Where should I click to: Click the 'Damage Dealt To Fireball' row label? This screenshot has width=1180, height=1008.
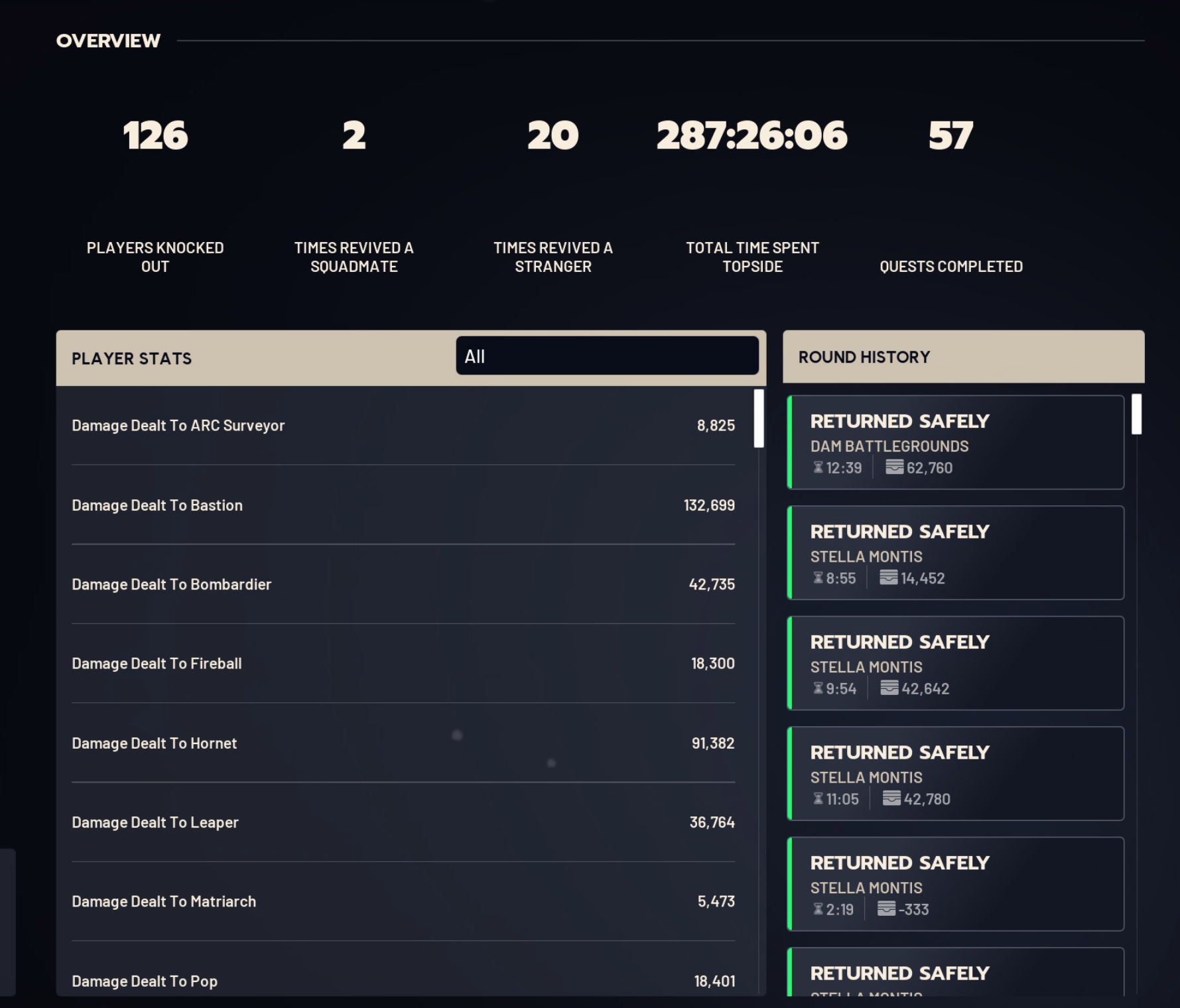point(157,663)
